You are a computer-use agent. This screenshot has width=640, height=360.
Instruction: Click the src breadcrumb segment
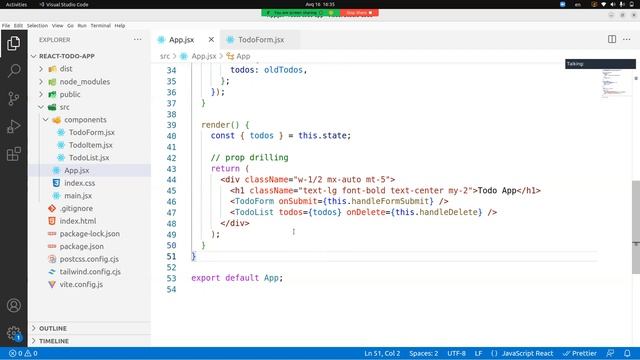pyautogui.click(x=164, y=56)
